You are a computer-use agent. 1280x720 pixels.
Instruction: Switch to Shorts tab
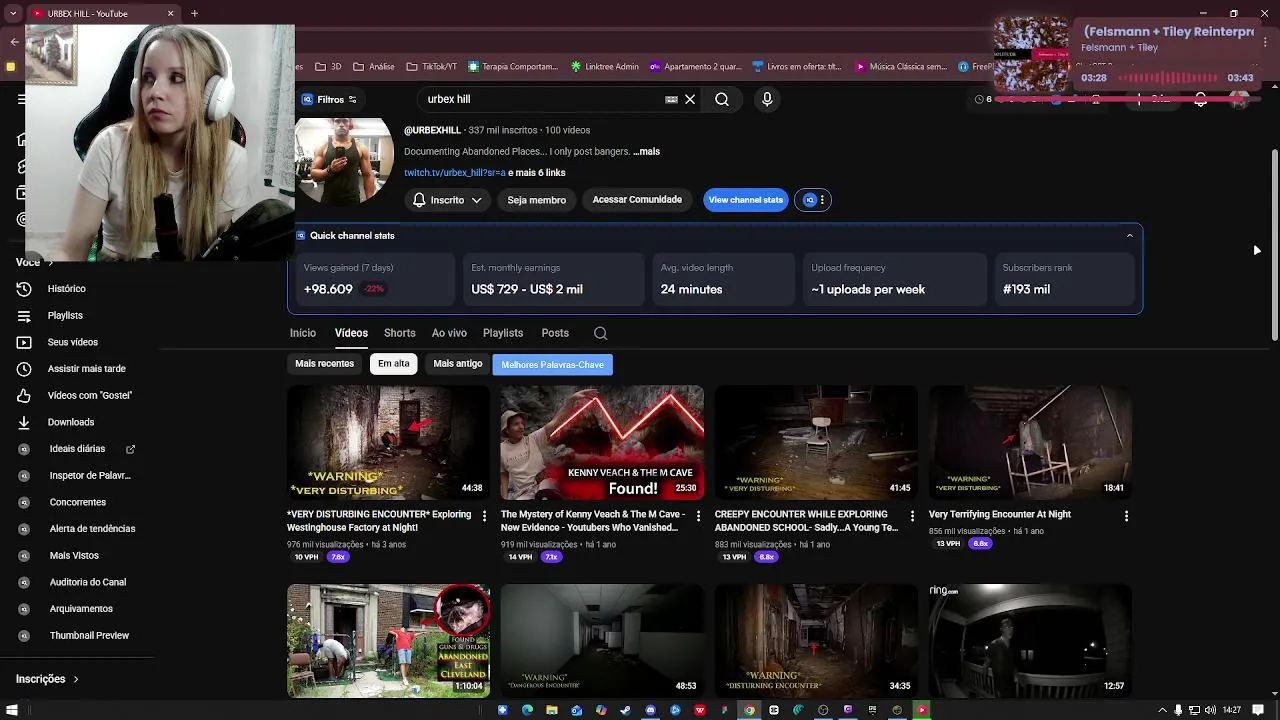click(x=399, y=333)
